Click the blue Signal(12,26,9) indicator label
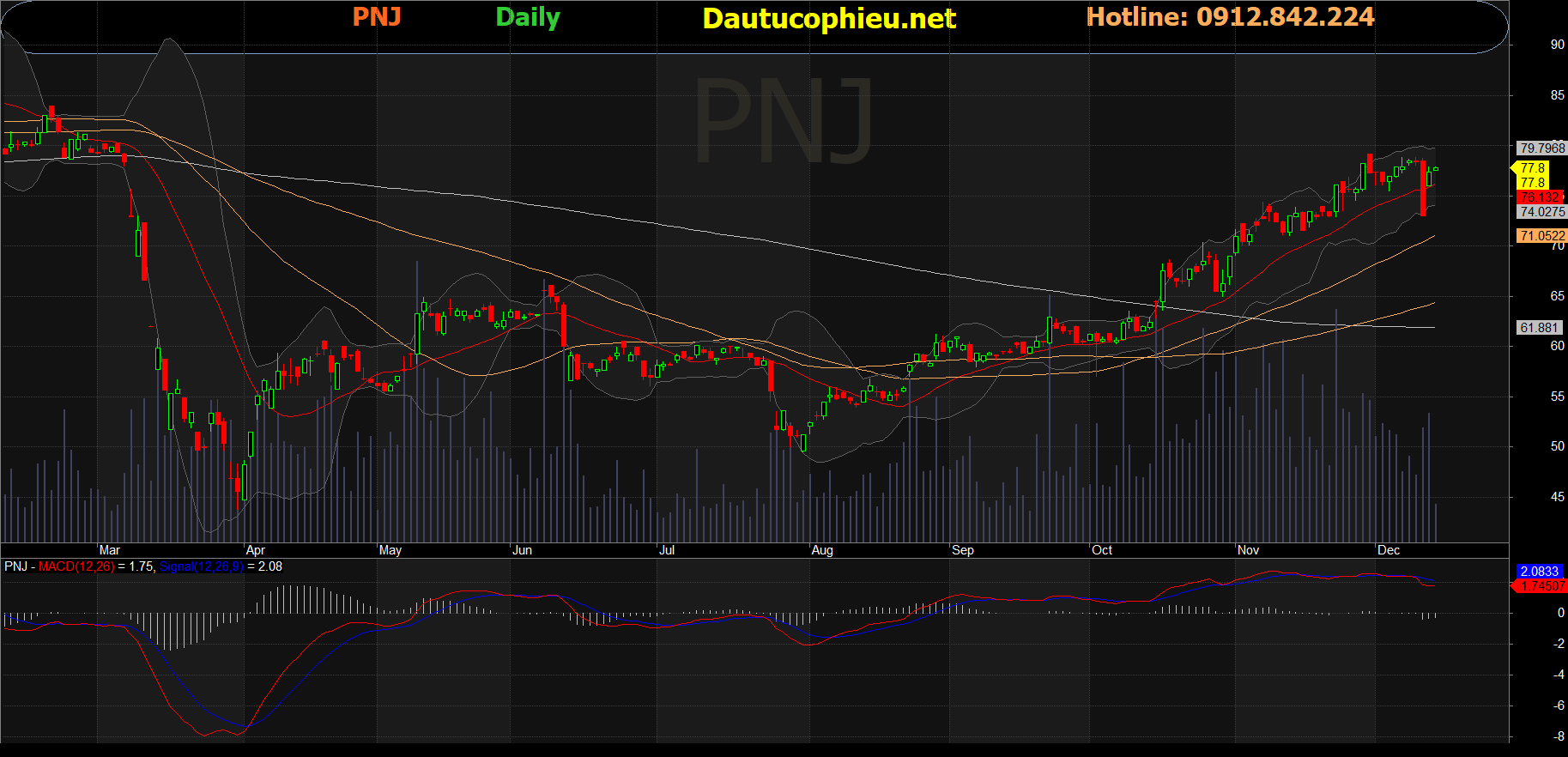The width and height of the screenshot is (1568, 757). (x=202, y=566)
